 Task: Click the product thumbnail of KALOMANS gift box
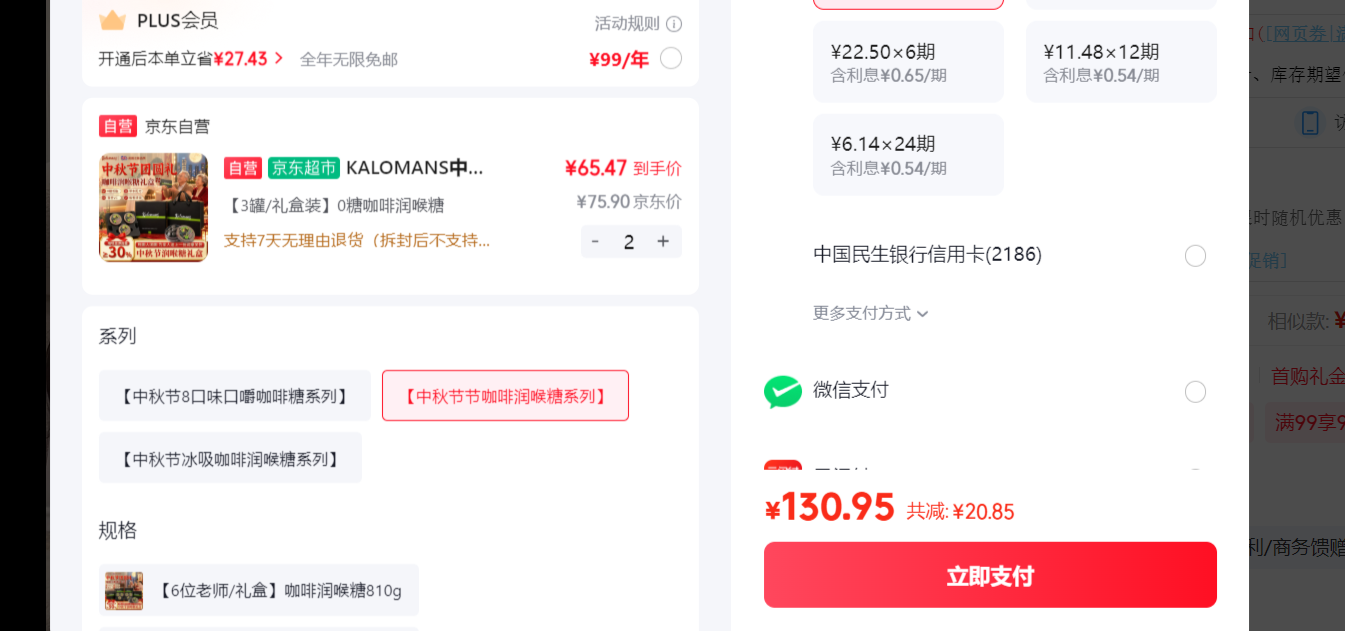tap(154, 207)
